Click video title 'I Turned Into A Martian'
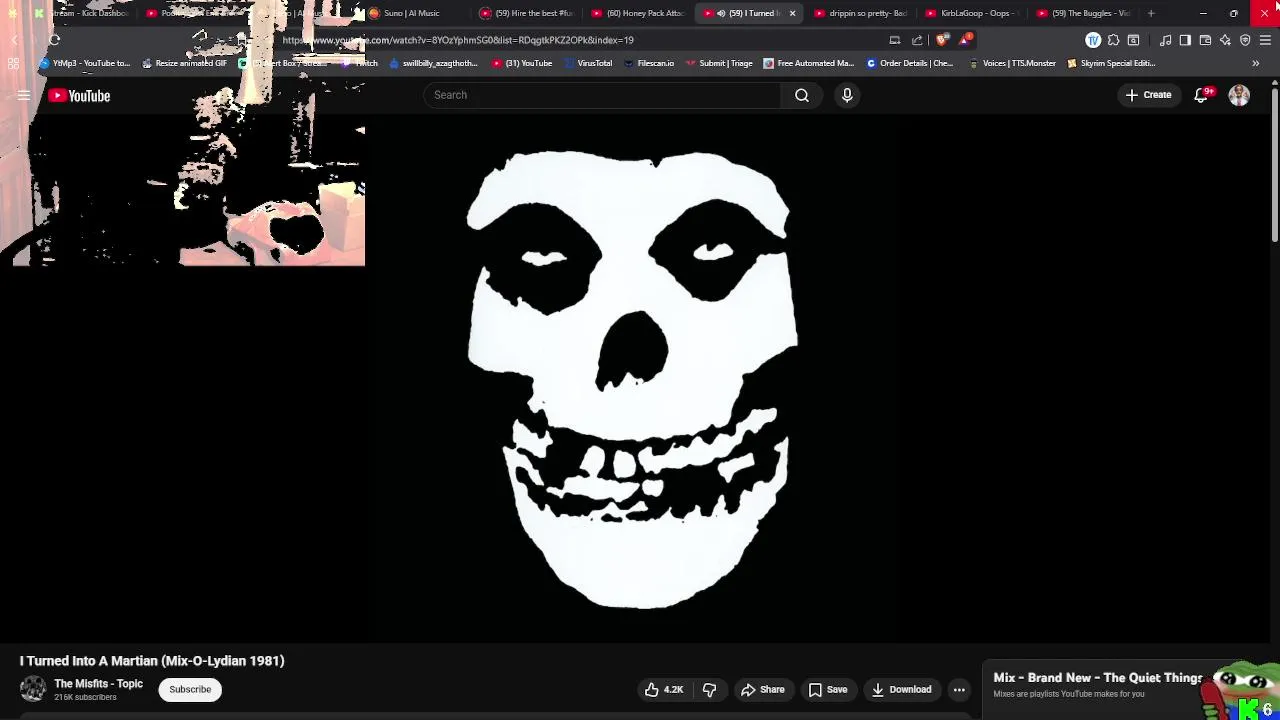Screen dimensions: 1280x720 point(152,661)
